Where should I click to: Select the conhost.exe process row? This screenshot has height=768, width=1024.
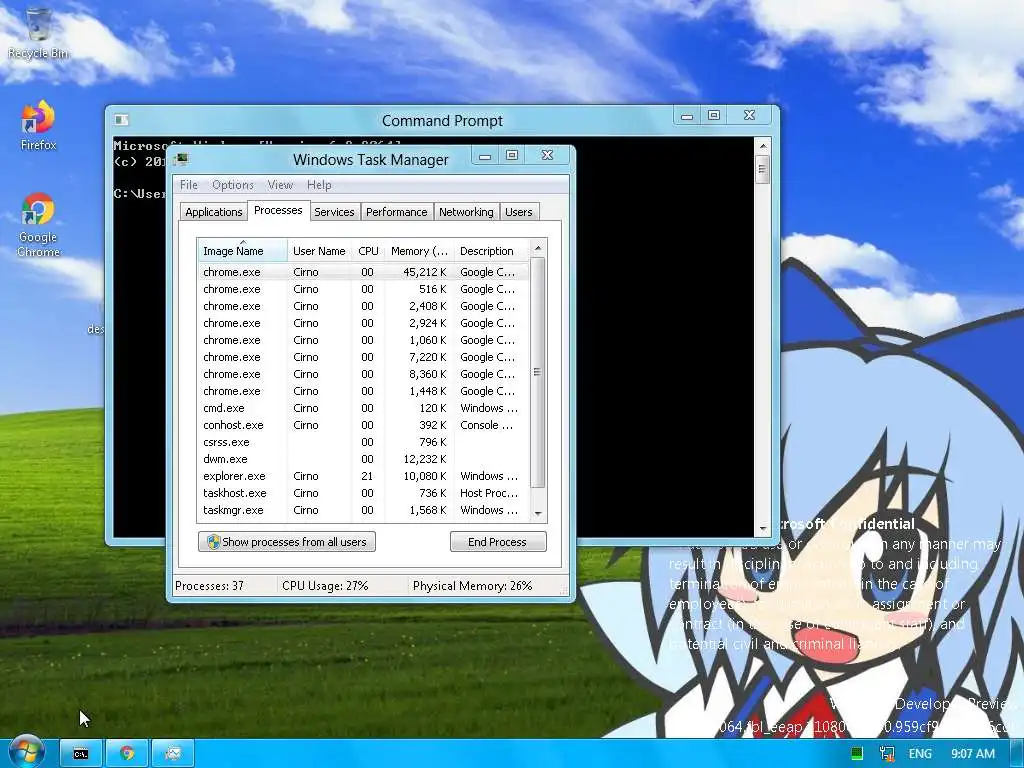pyautogui.click(x=363, y=424)
